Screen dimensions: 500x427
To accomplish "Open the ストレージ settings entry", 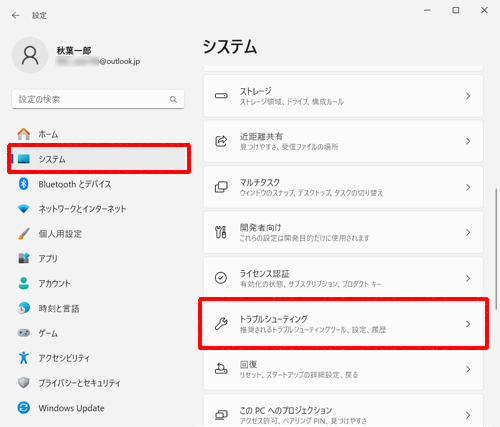I will click(x=343, y=96).
